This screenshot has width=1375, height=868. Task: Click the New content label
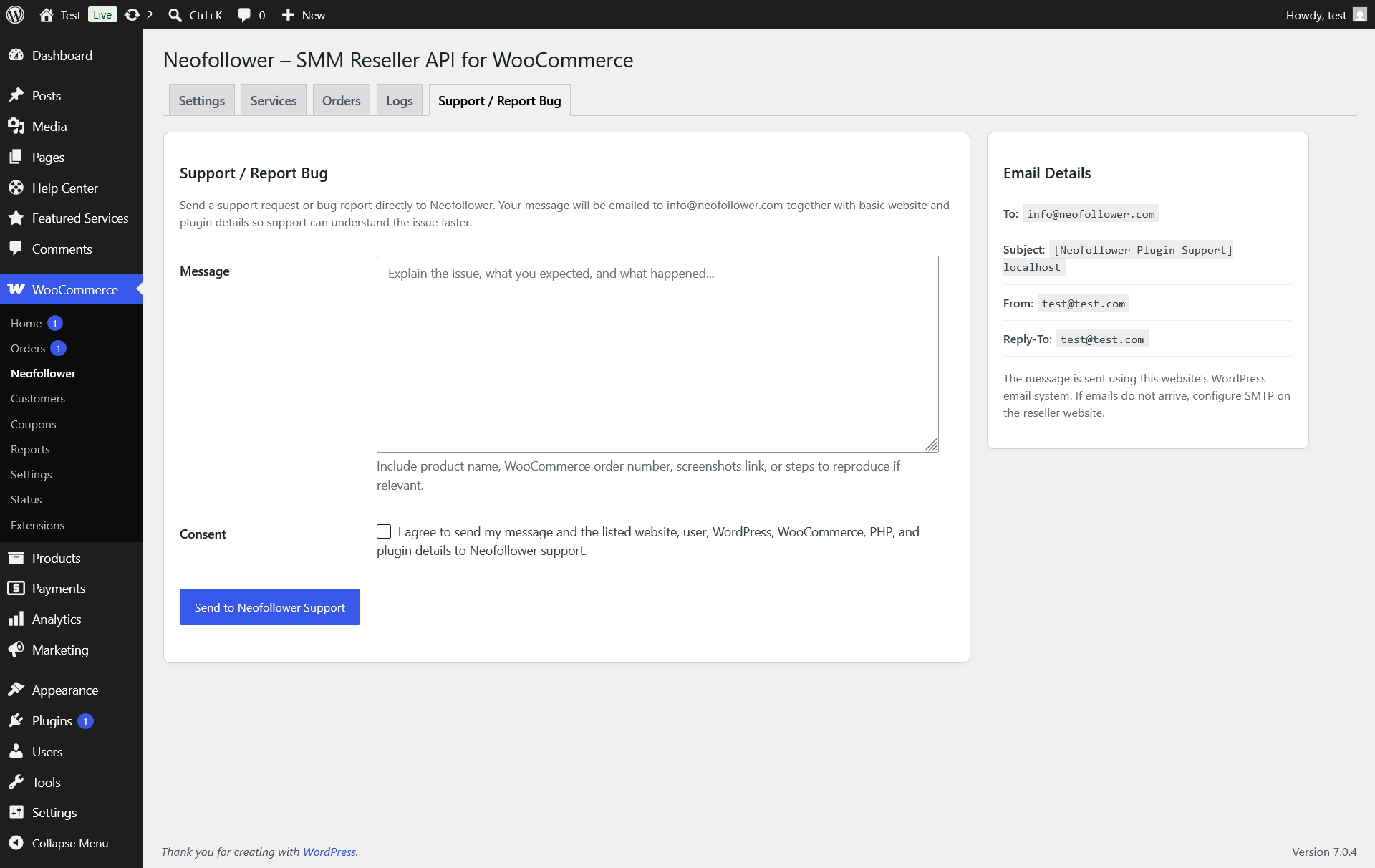[x=314, y=15]
